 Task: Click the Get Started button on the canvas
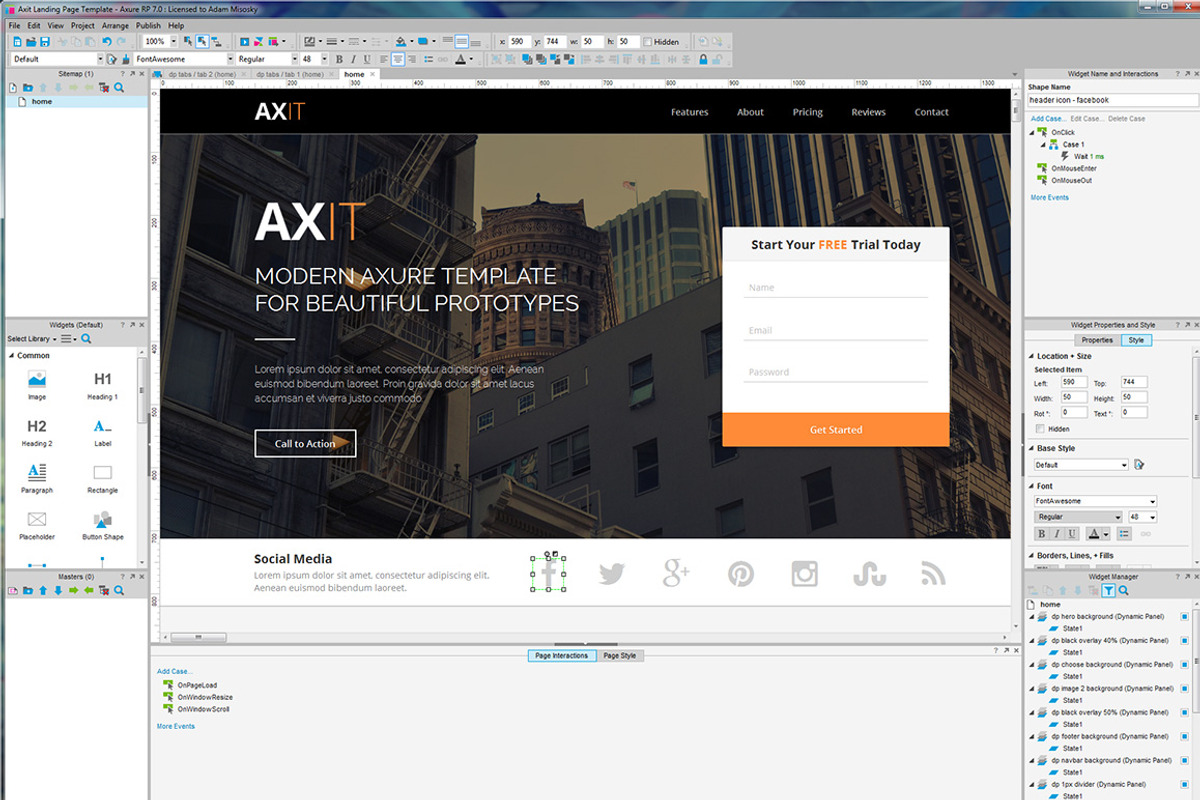836,430
